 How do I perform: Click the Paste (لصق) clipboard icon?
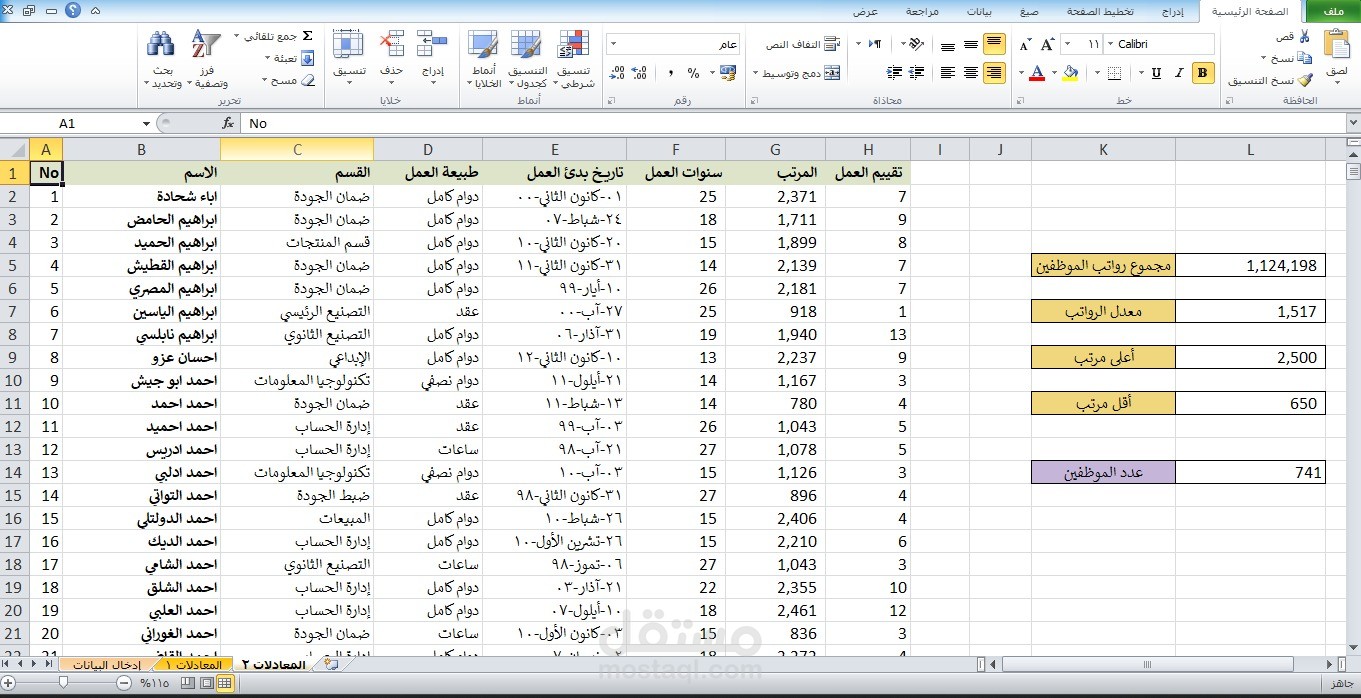pyautogui.click(x=1336, y=45)
